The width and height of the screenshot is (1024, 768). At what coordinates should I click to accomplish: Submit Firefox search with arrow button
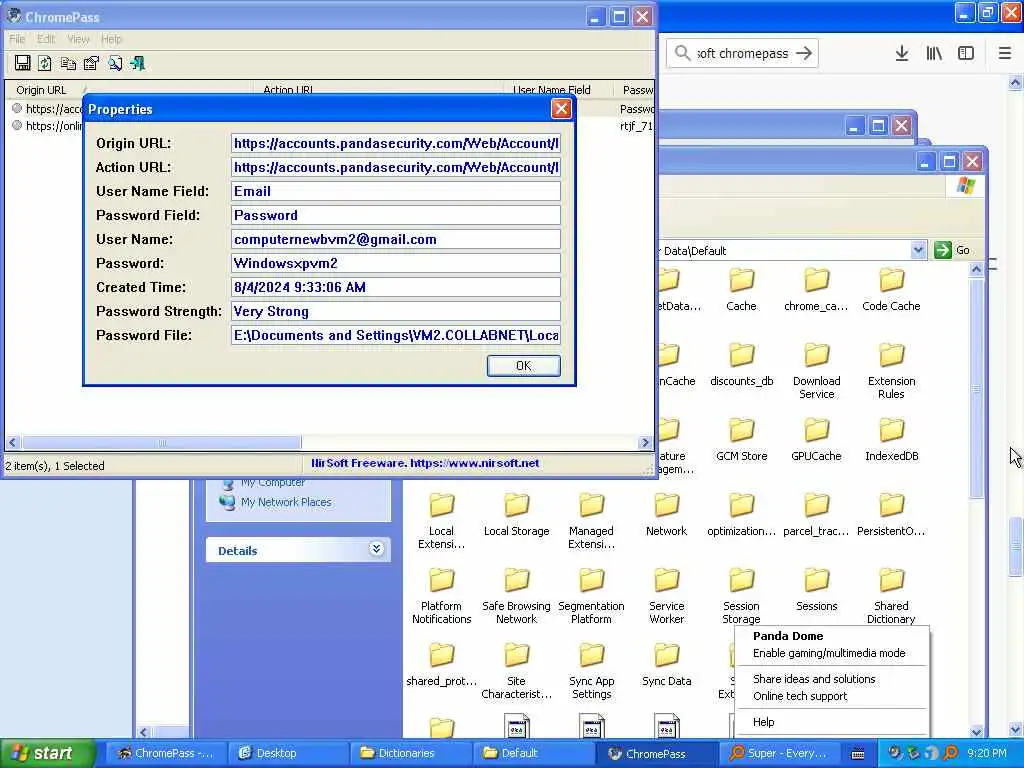click(x=804, y=54)
